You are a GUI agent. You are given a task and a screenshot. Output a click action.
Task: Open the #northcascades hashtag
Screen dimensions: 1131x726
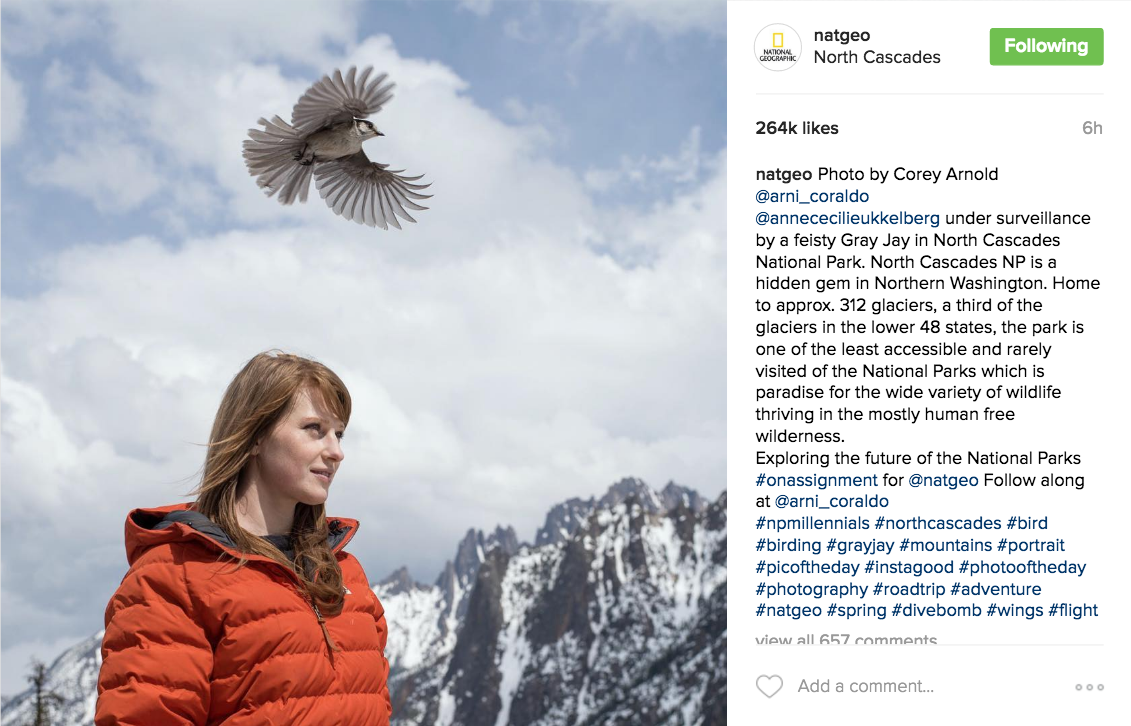coord(938,523)
